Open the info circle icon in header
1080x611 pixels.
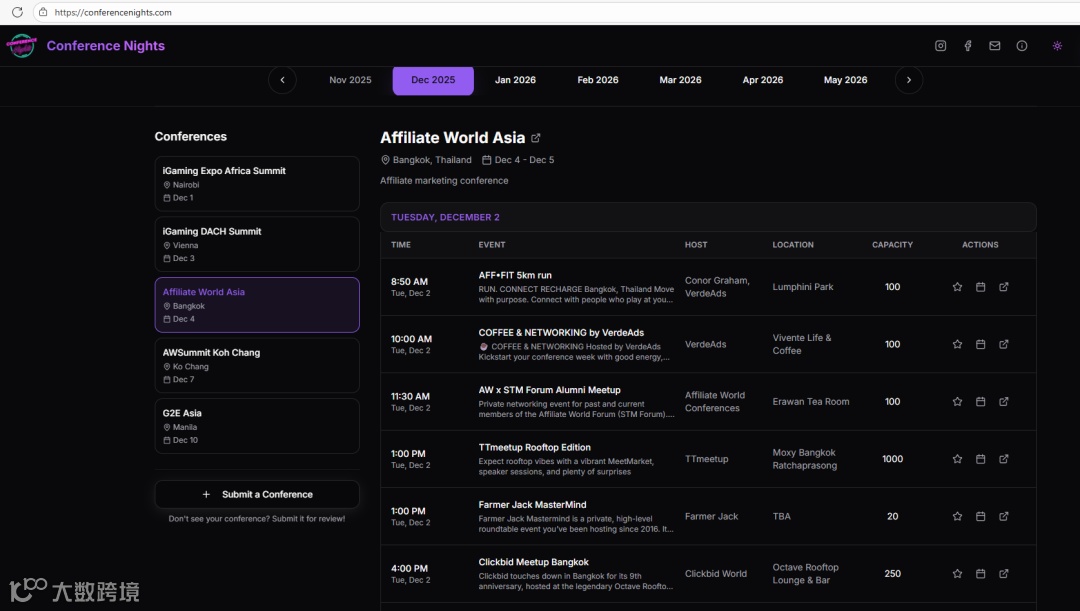coord(1021,45)
